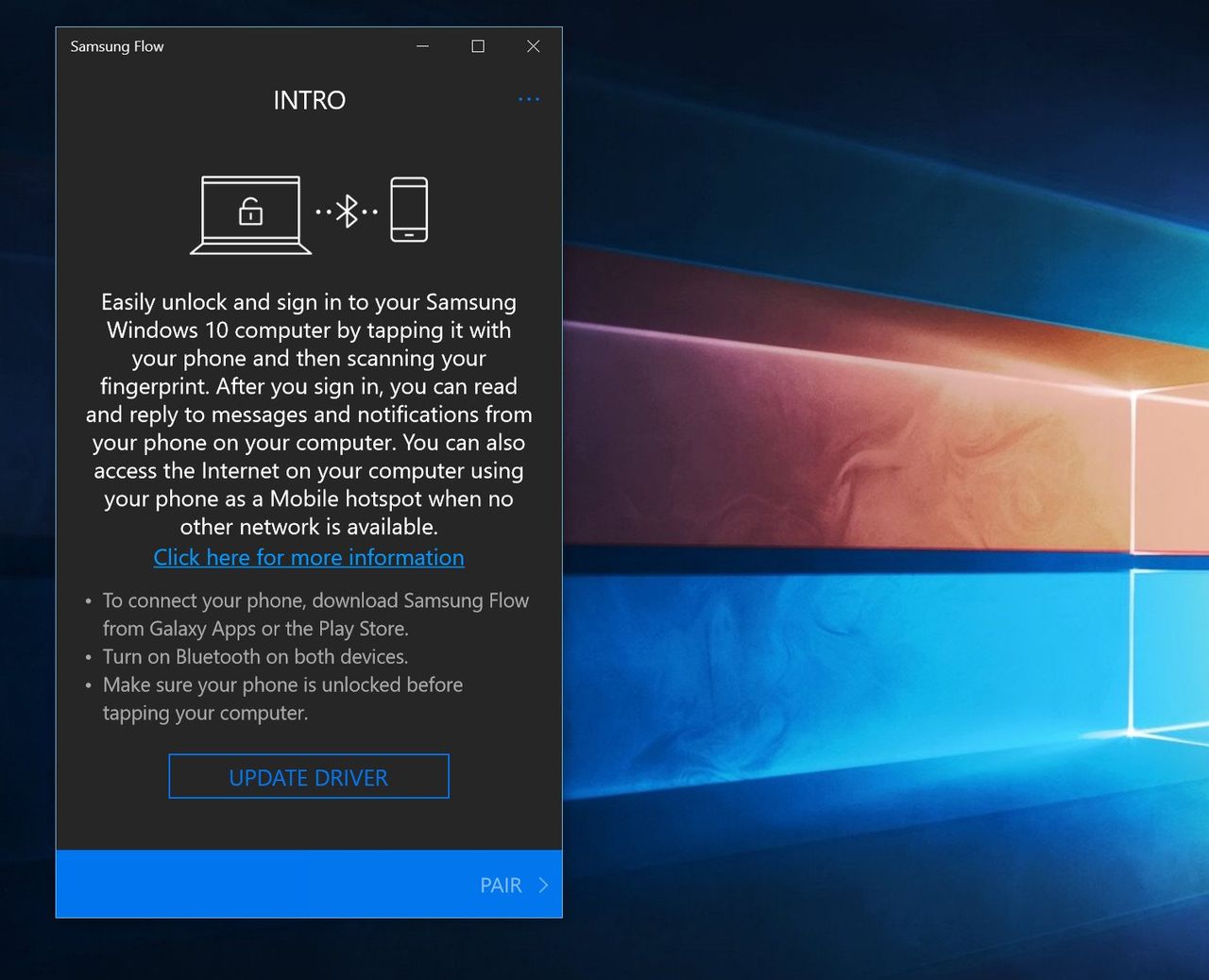
Task: Click the UPDATE DRIVER button
Action: pos(309,776)
